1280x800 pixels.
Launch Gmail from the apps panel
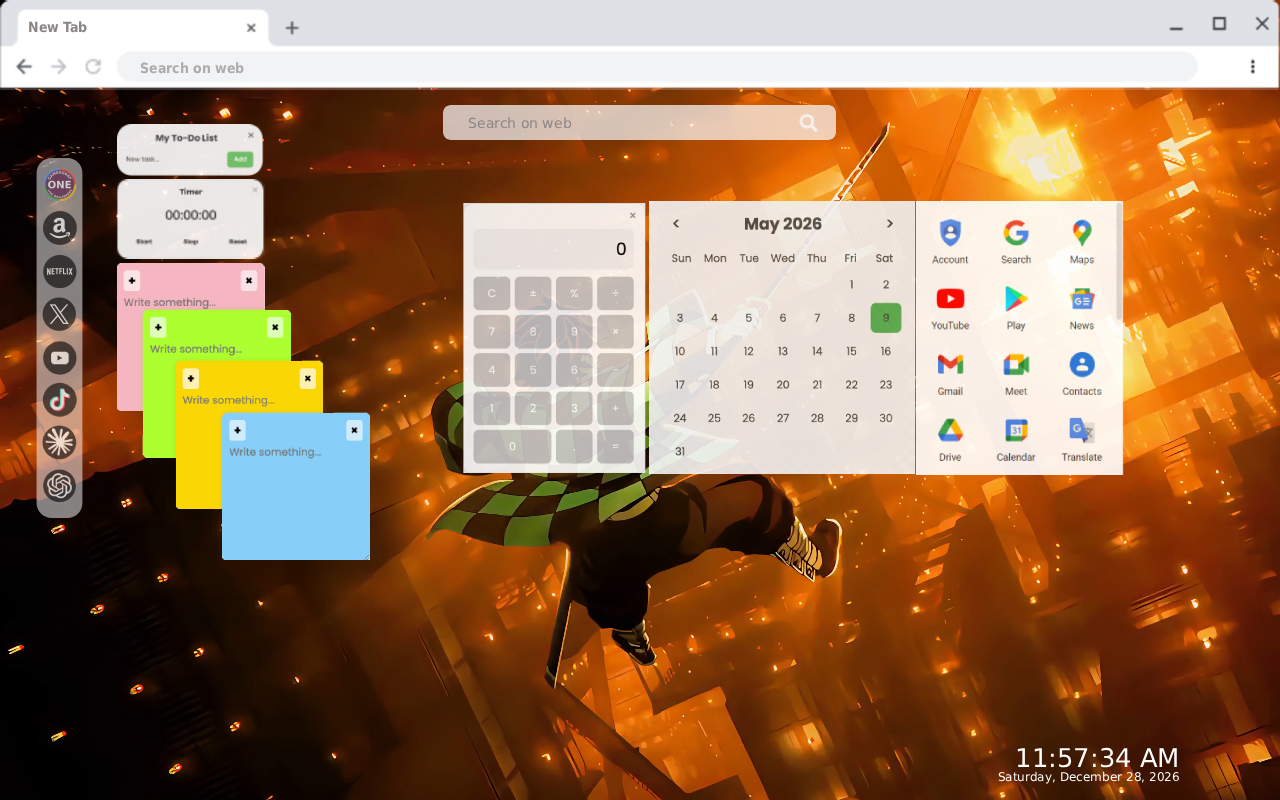click(x=950, y=373)
